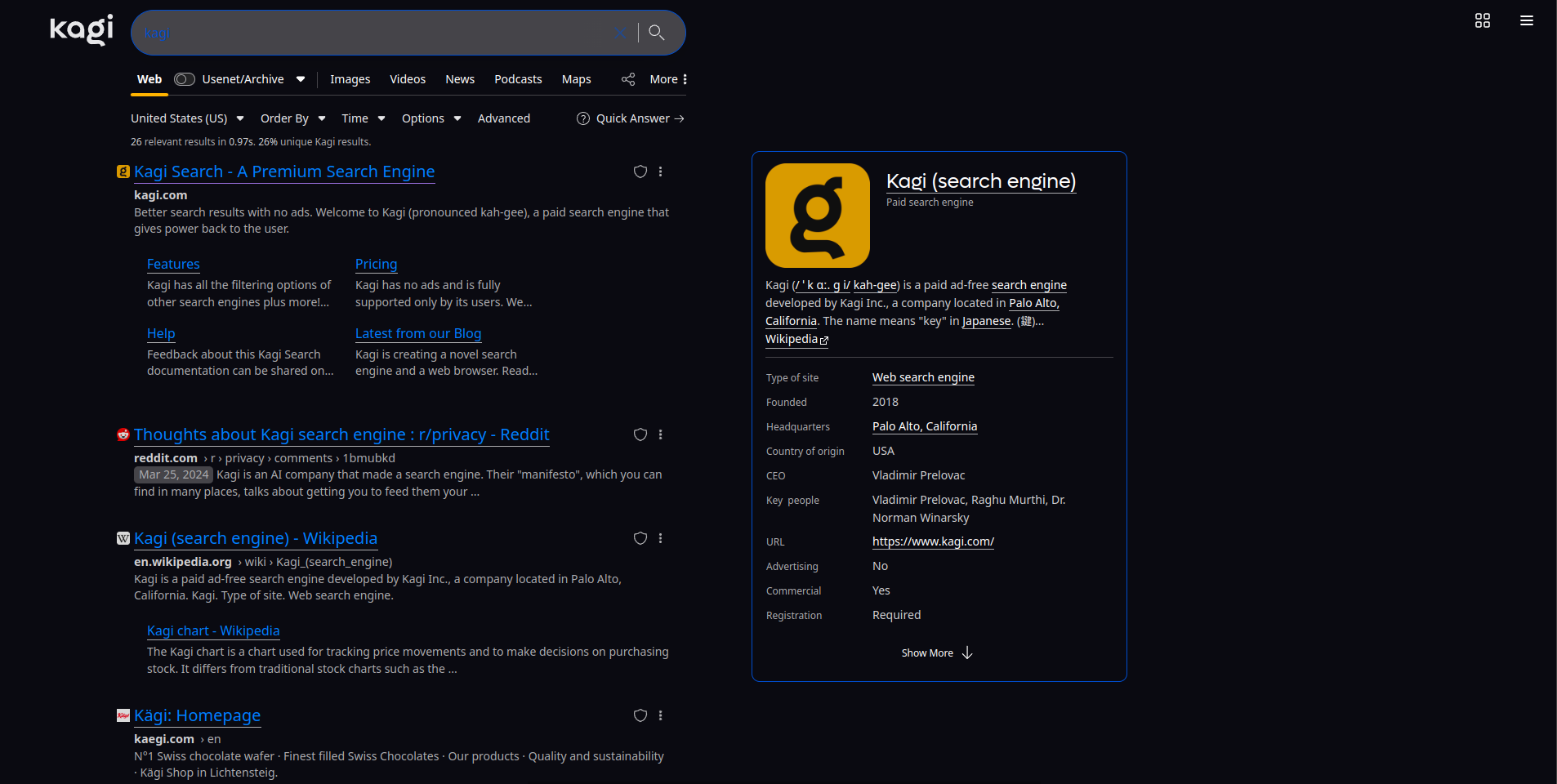Screen dimensions: 1557x784
Task: Open the Order By dropdown
Action: coord(292,118)
